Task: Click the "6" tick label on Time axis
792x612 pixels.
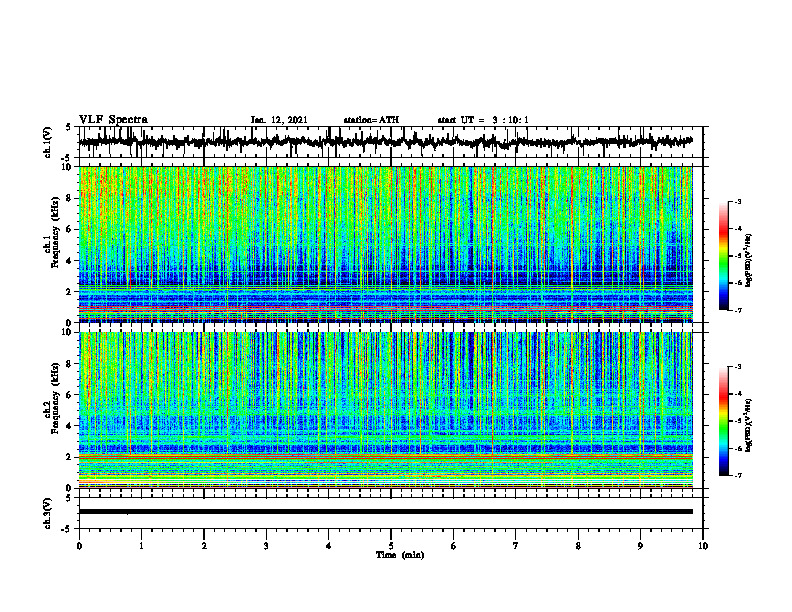Action: point(454,546)
